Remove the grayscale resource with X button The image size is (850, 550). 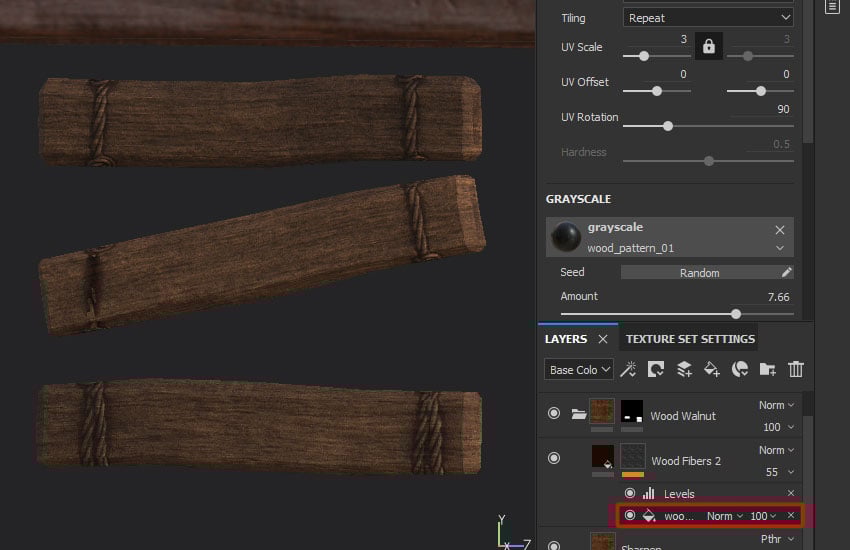780,229
